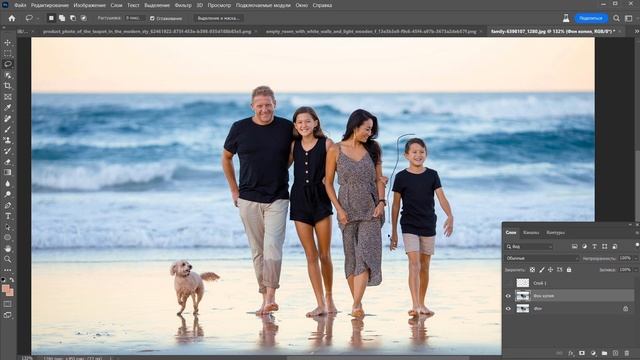Select the Eyedropper tool
Viewport: 640px width, 360px height.
pyautogui.click(x=8, y=107)
